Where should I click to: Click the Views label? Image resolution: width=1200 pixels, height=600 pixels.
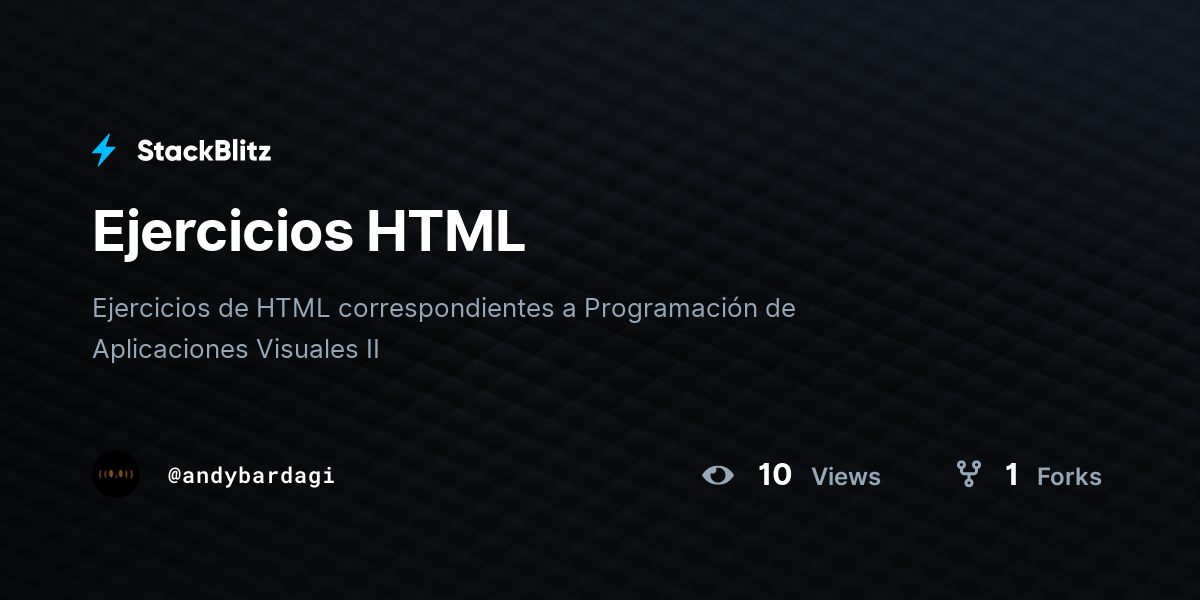pyautogui.click(x=846, y=476)
